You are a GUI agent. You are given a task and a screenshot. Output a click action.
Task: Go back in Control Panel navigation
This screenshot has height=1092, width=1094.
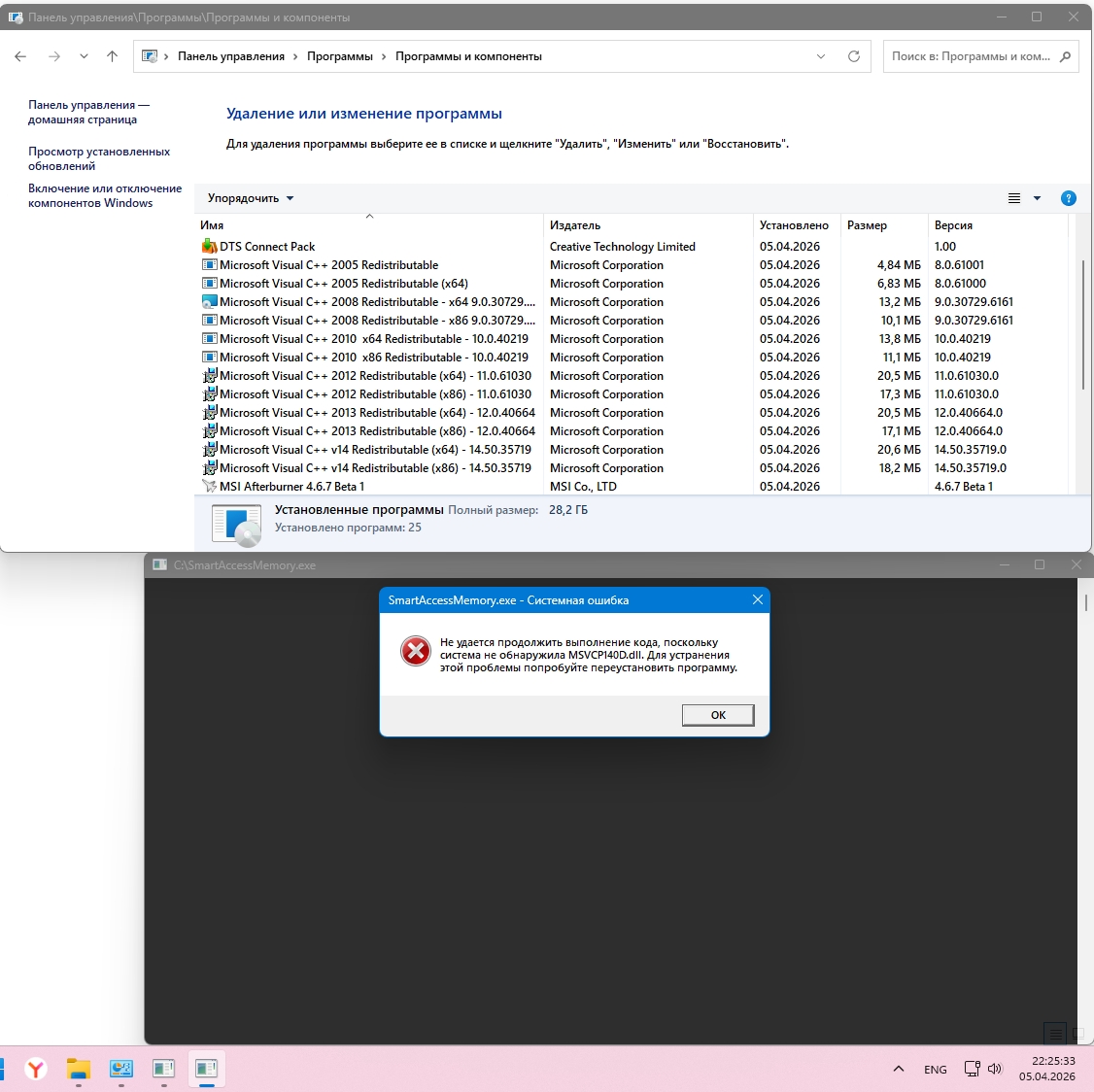[x=20, y=56]
